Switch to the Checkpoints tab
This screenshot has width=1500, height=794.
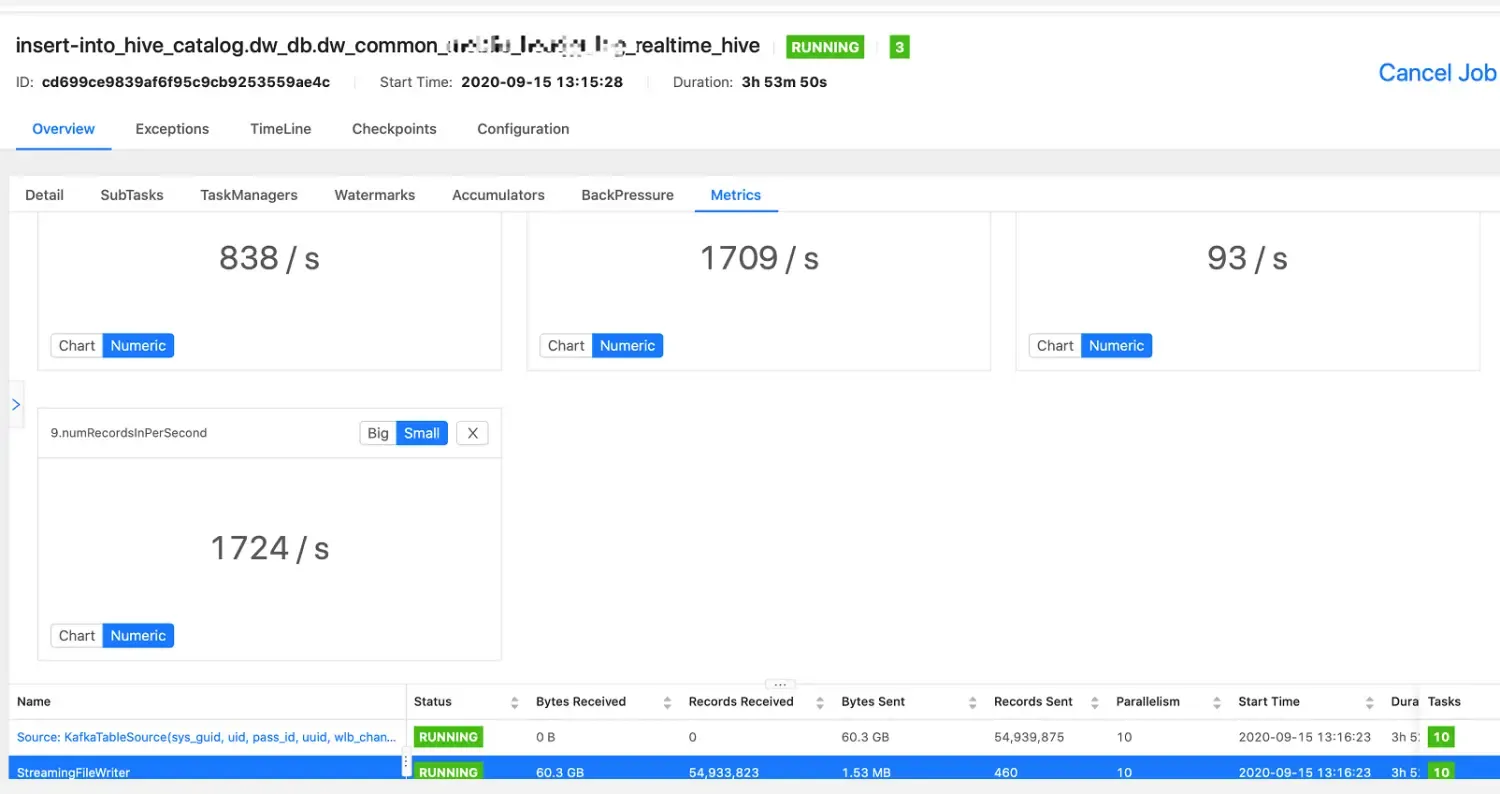tap(394, 129)
